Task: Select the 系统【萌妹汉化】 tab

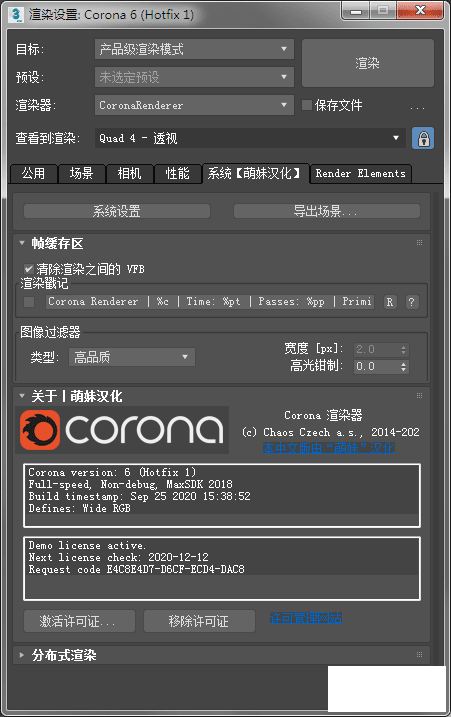Action: coord(255,174)
